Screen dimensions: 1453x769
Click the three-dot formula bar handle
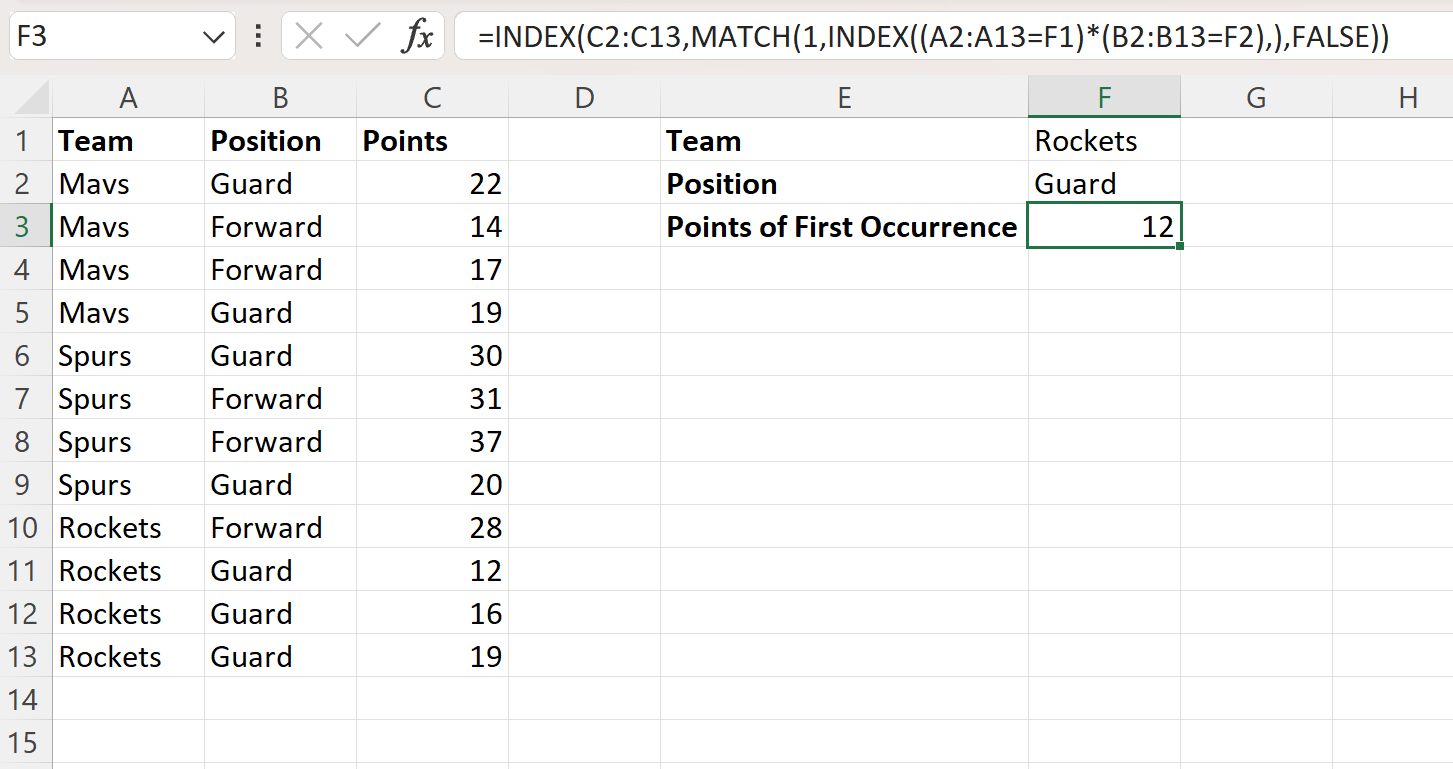point(259,37)
